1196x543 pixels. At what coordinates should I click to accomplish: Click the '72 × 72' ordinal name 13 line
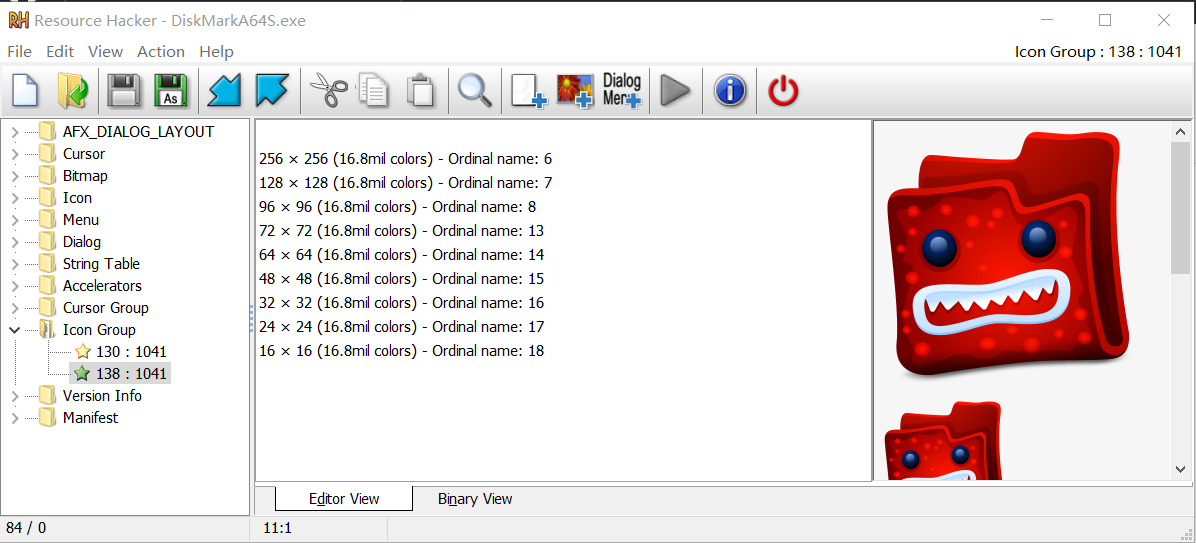click(401, 231)
